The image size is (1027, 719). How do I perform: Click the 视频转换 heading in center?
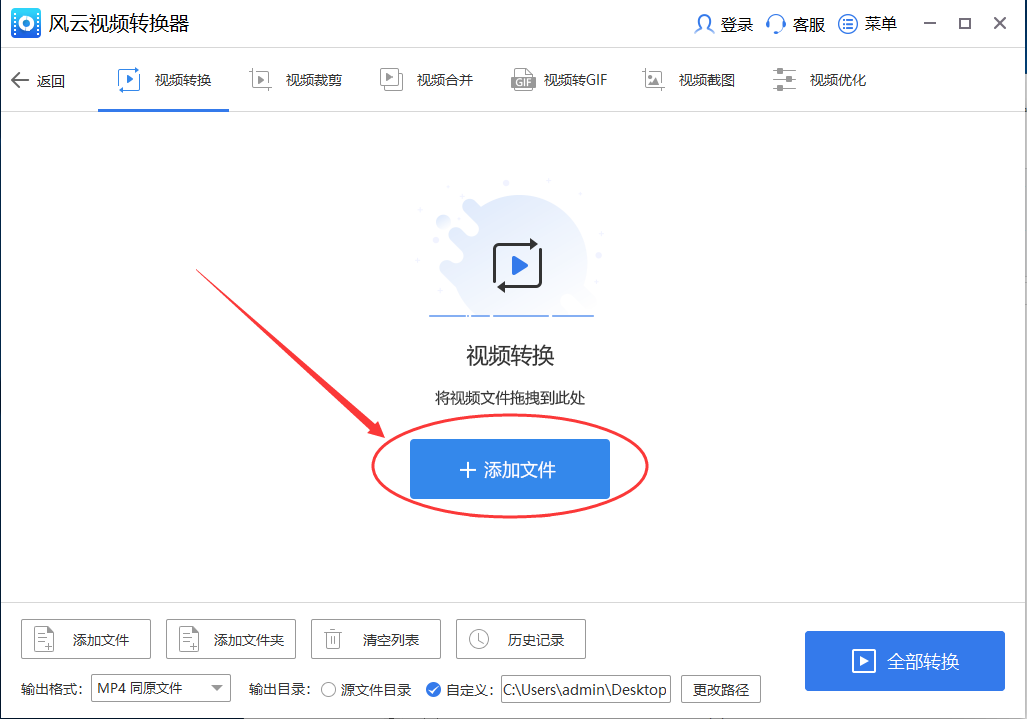coord(510,356)
